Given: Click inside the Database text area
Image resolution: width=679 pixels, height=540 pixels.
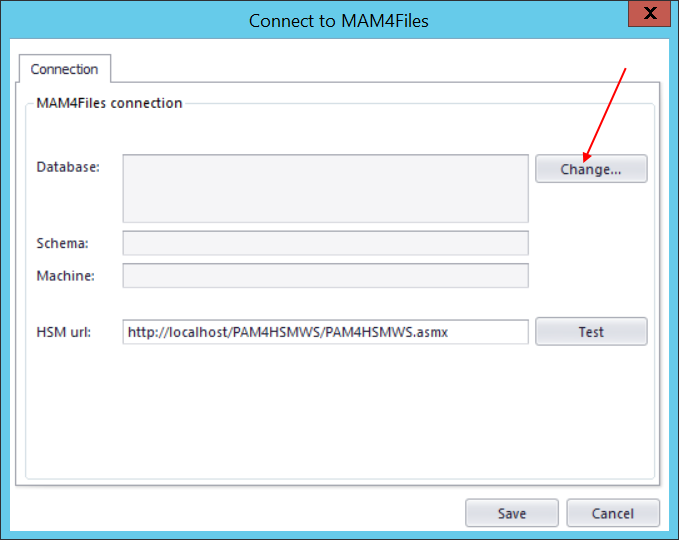Looking at the screenshot, I should click(x=325, y=188).
